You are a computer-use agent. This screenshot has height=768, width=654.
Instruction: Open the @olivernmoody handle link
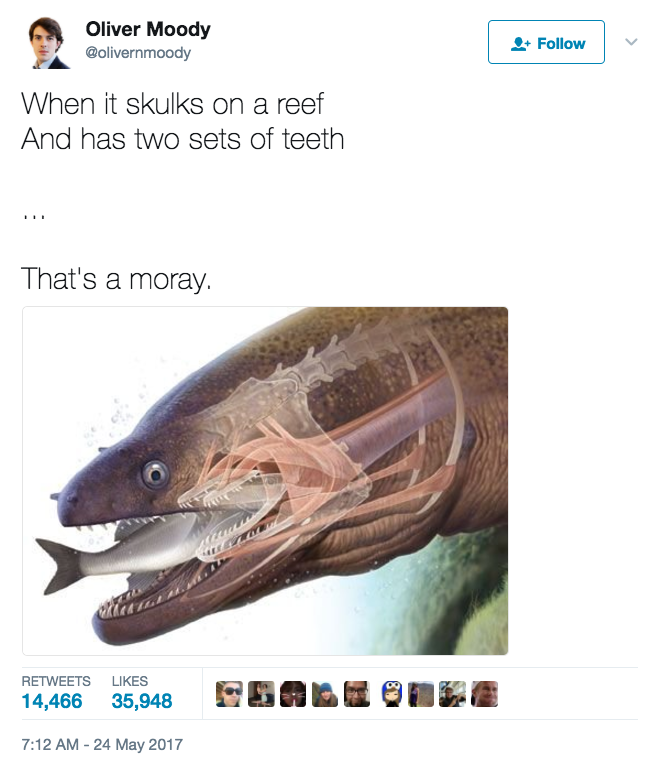pos(138,52)
